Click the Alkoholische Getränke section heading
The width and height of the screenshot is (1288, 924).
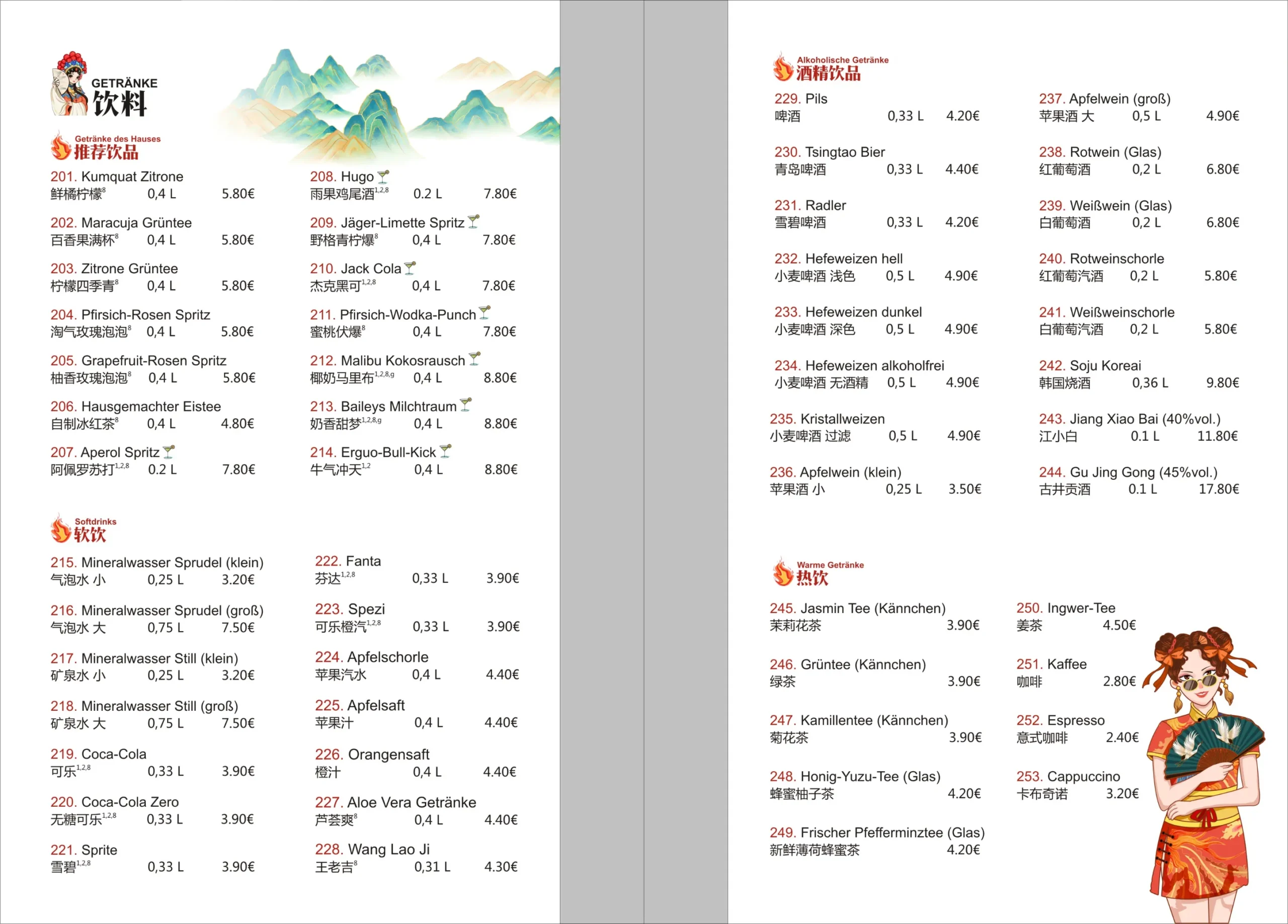(x=842, y=60)
